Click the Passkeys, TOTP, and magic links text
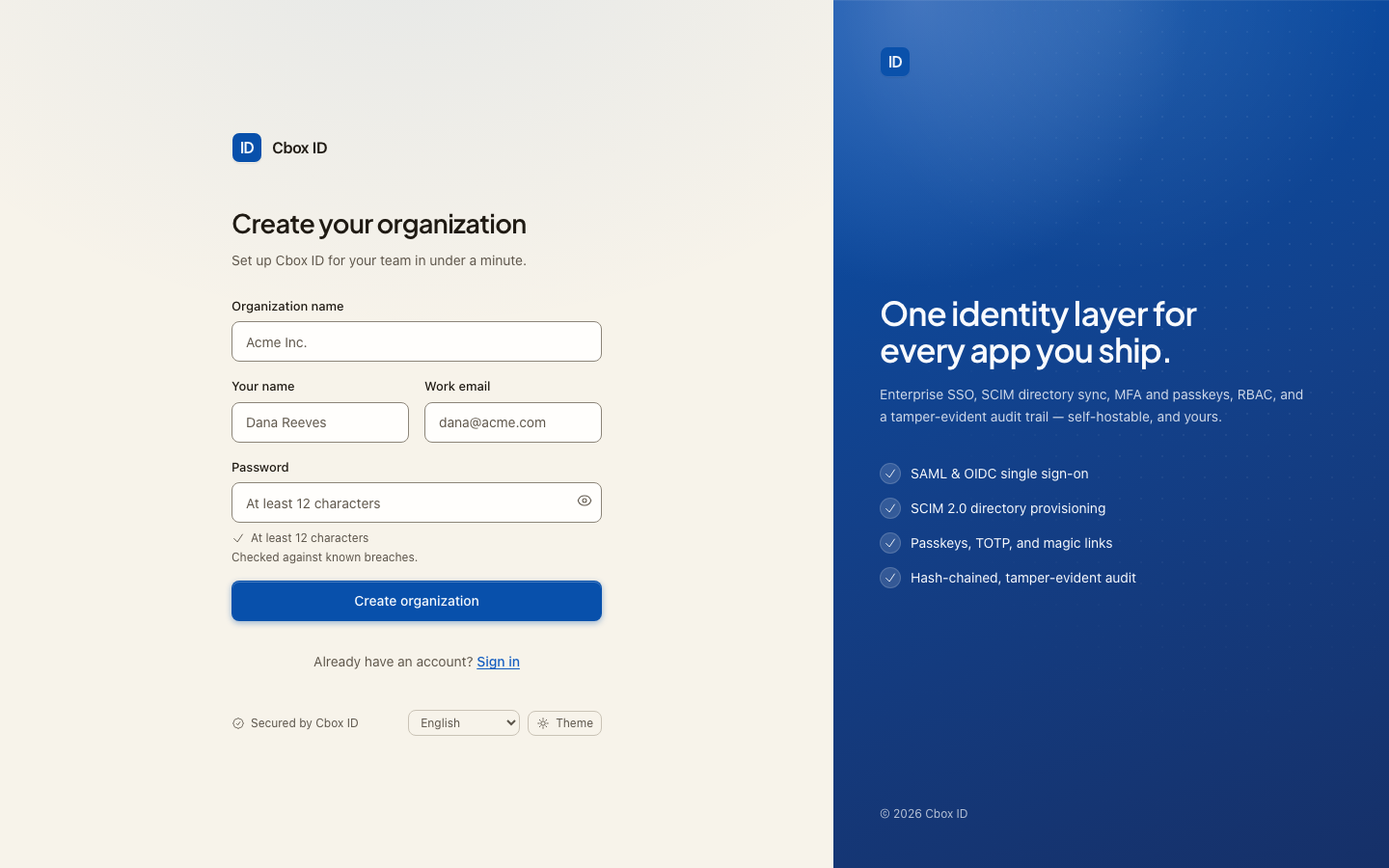This screenshot has width=1389, height=868. (x=1011, y=543)
